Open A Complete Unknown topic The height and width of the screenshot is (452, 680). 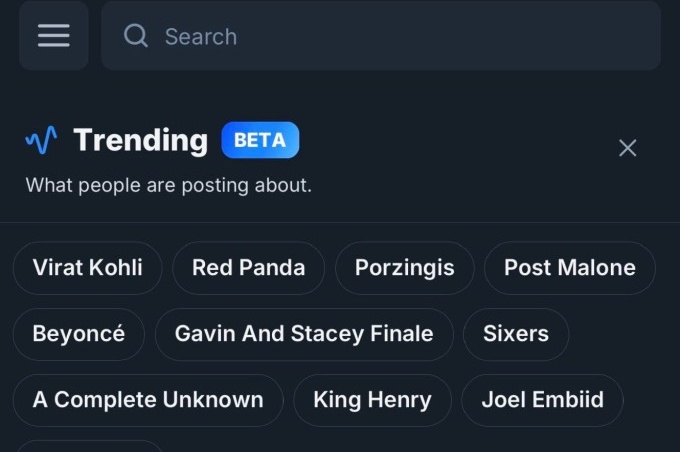point(148,400)
